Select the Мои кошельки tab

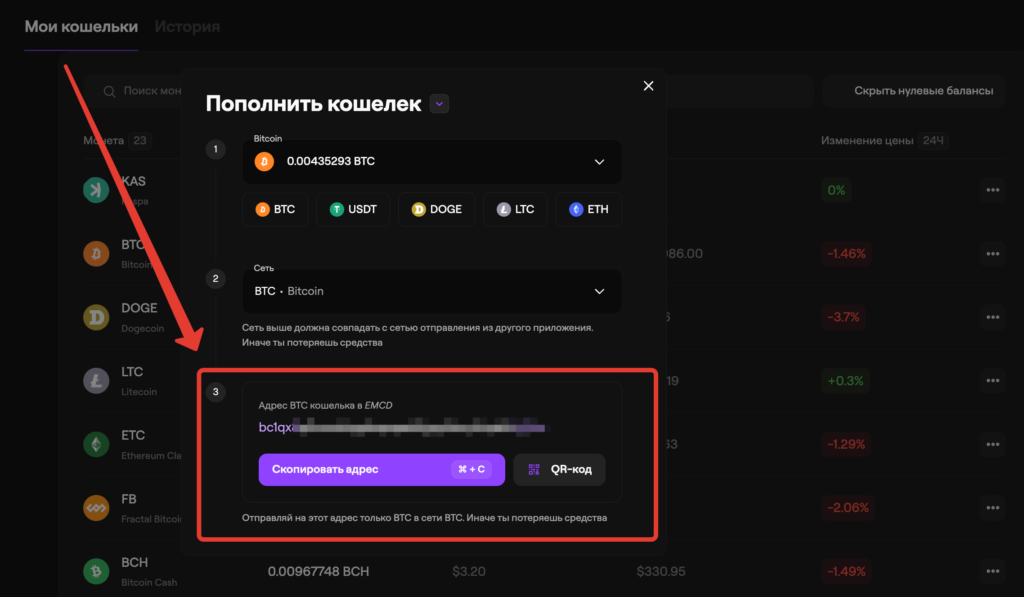80,28
